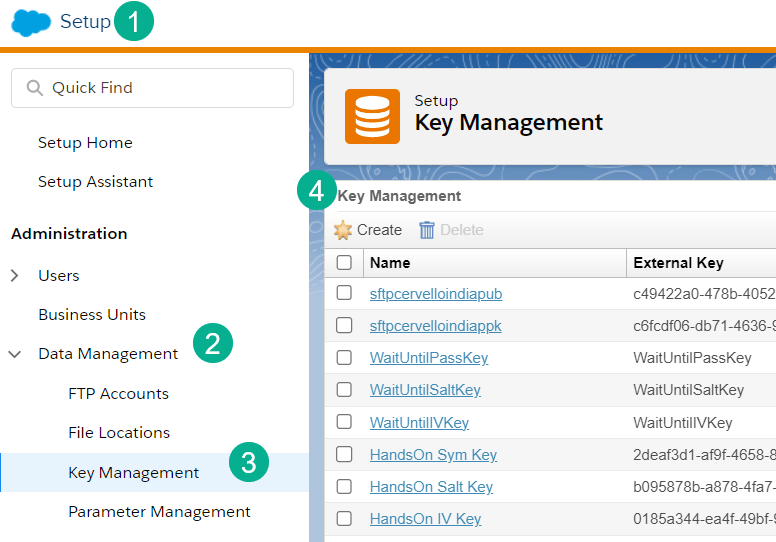This screenshot has height=542, width=776.
Task: Click the Delete trash can icon
Action: tap(427, 230)
